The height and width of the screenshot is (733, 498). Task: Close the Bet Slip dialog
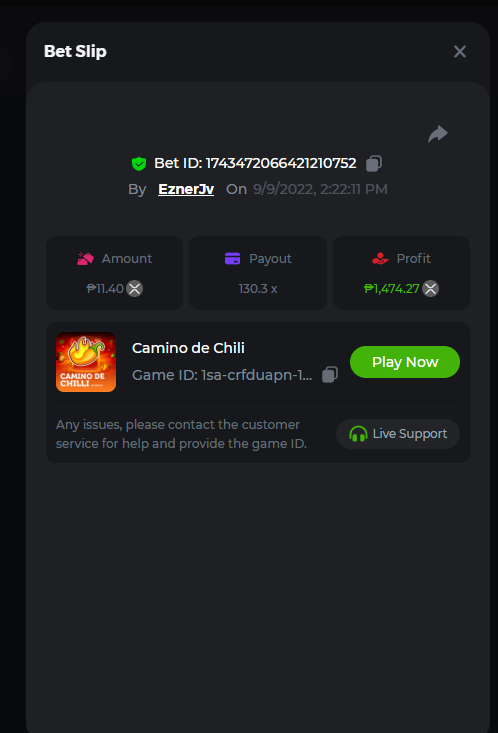460,51
